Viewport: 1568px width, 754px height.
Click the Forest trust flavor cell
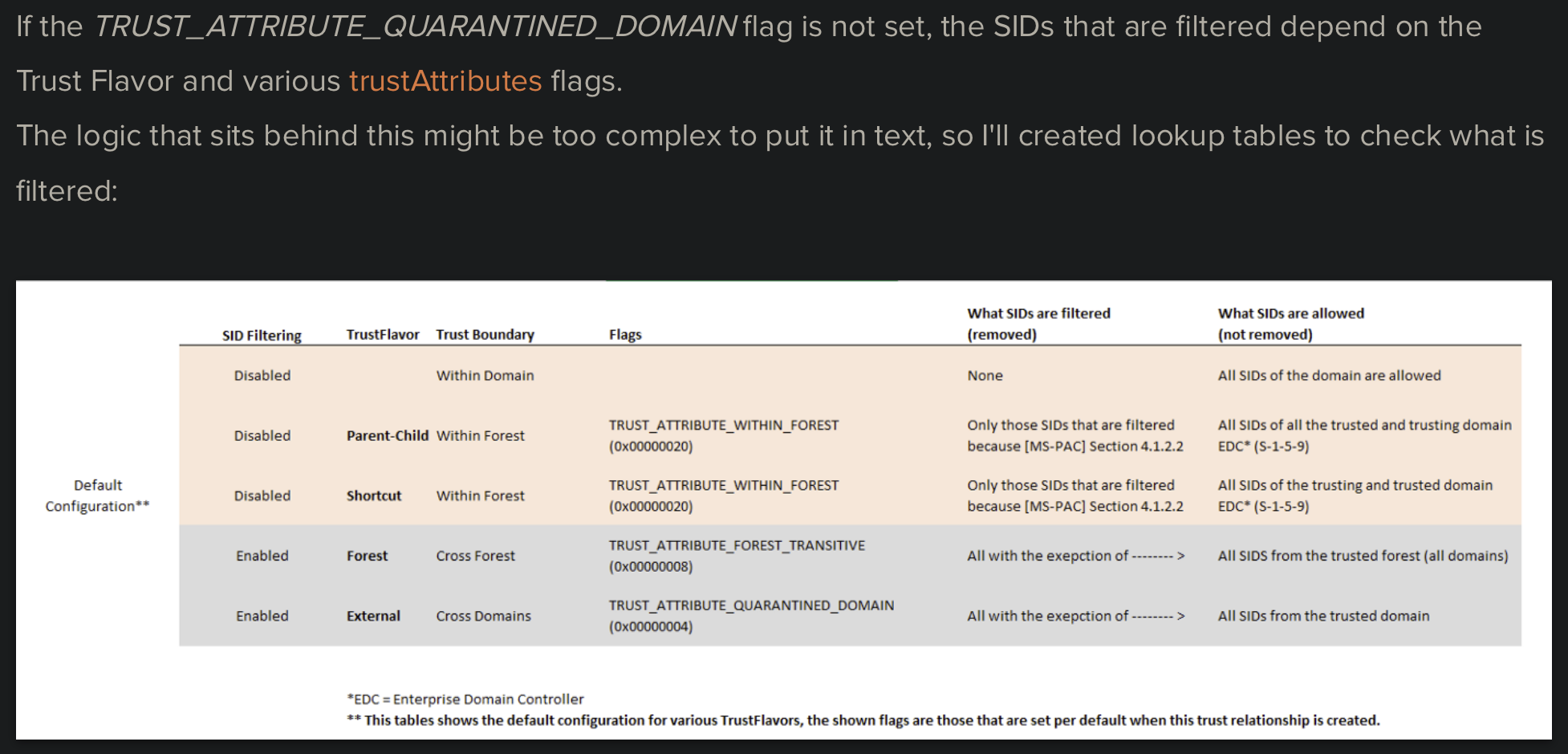pyautogui.click(x=367, y=556)
